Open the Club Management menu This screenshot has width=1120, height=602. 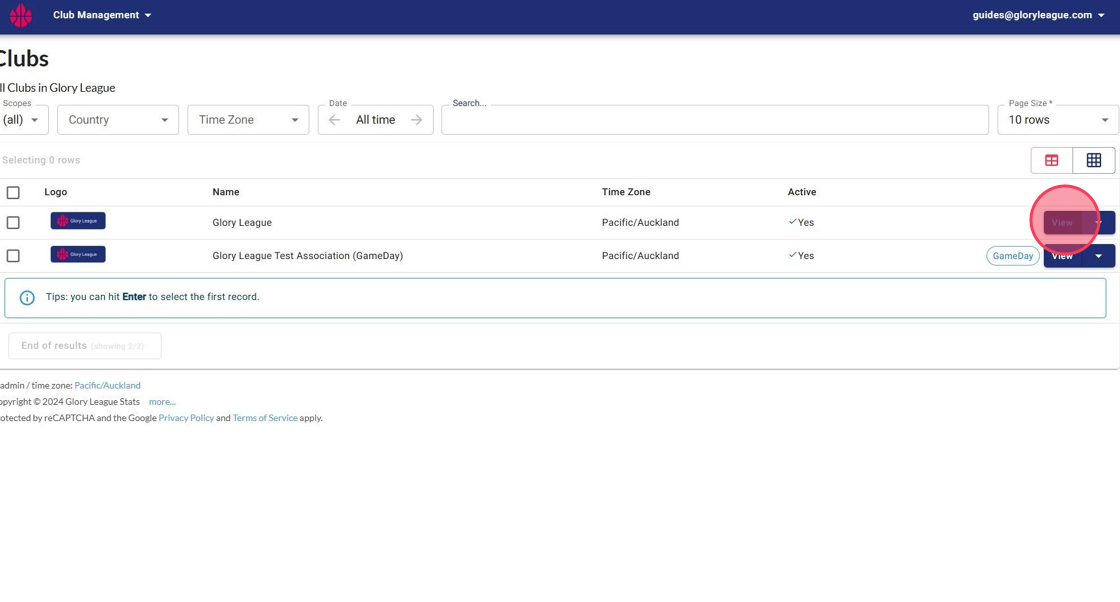click(x=102, y=15)
